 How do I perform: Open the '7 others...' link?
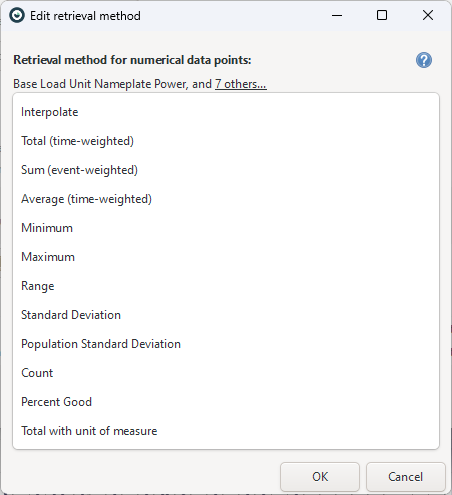click(x=241, y=84)
